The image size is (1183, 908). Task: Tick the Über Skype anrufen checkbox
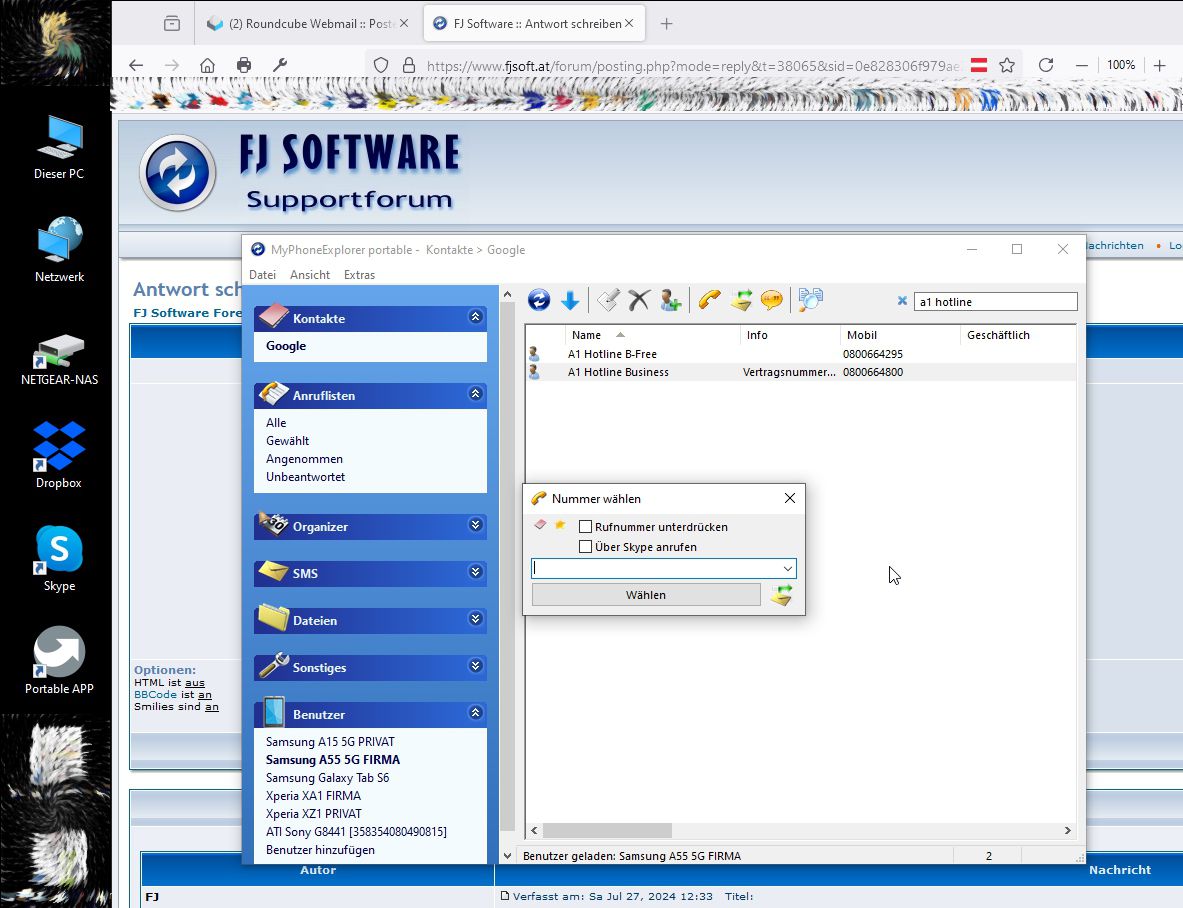click(586, 547)
